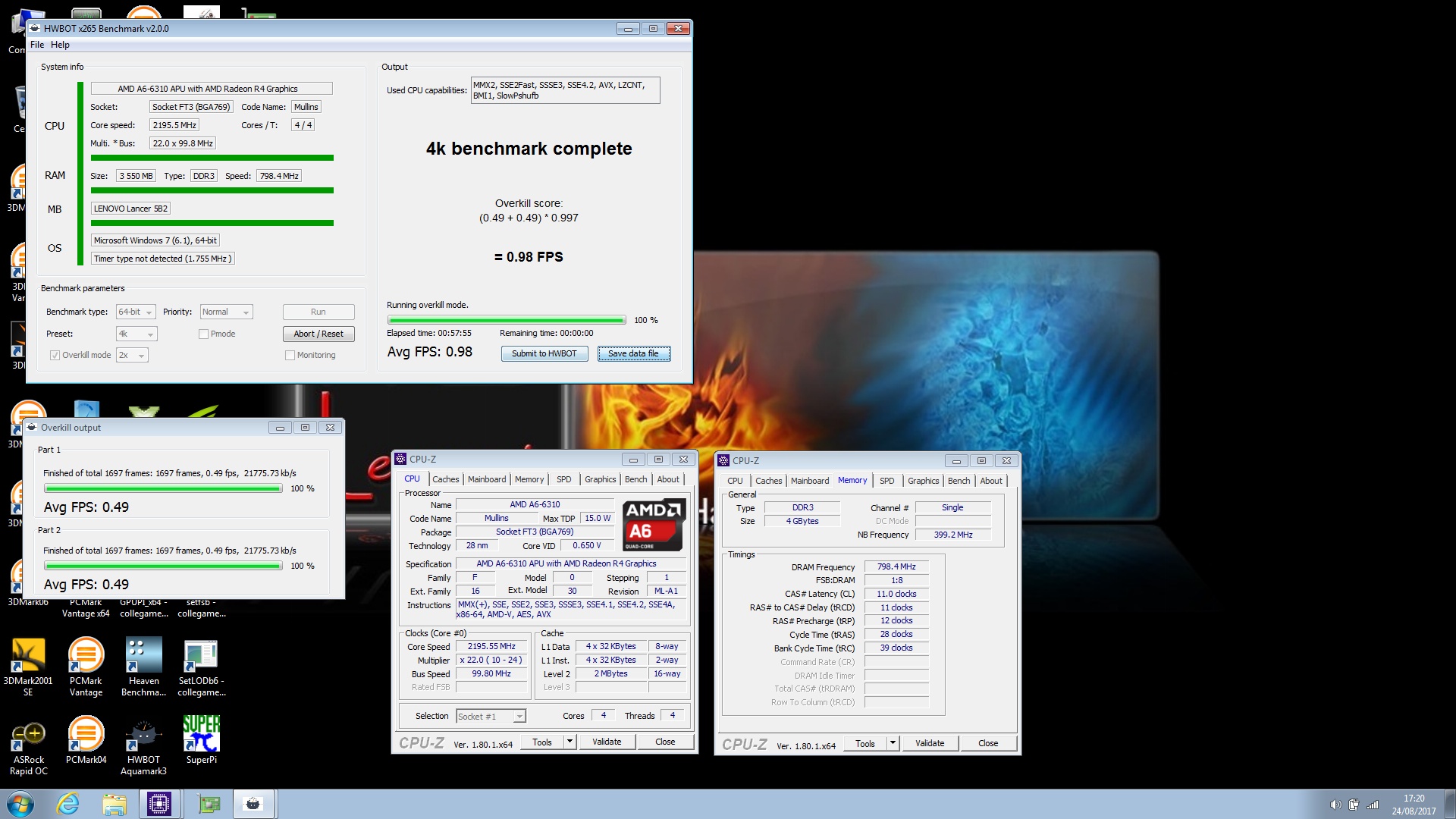Screen dimensions: 1456x819
Task: Open About tab in right CPU-Z window
Action: (x=991, y=481)
